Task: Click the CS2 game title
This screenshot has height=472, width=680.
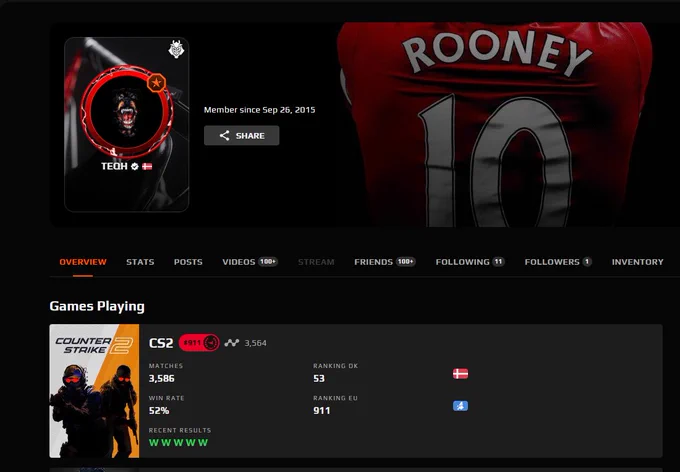Action: [161, 343]
